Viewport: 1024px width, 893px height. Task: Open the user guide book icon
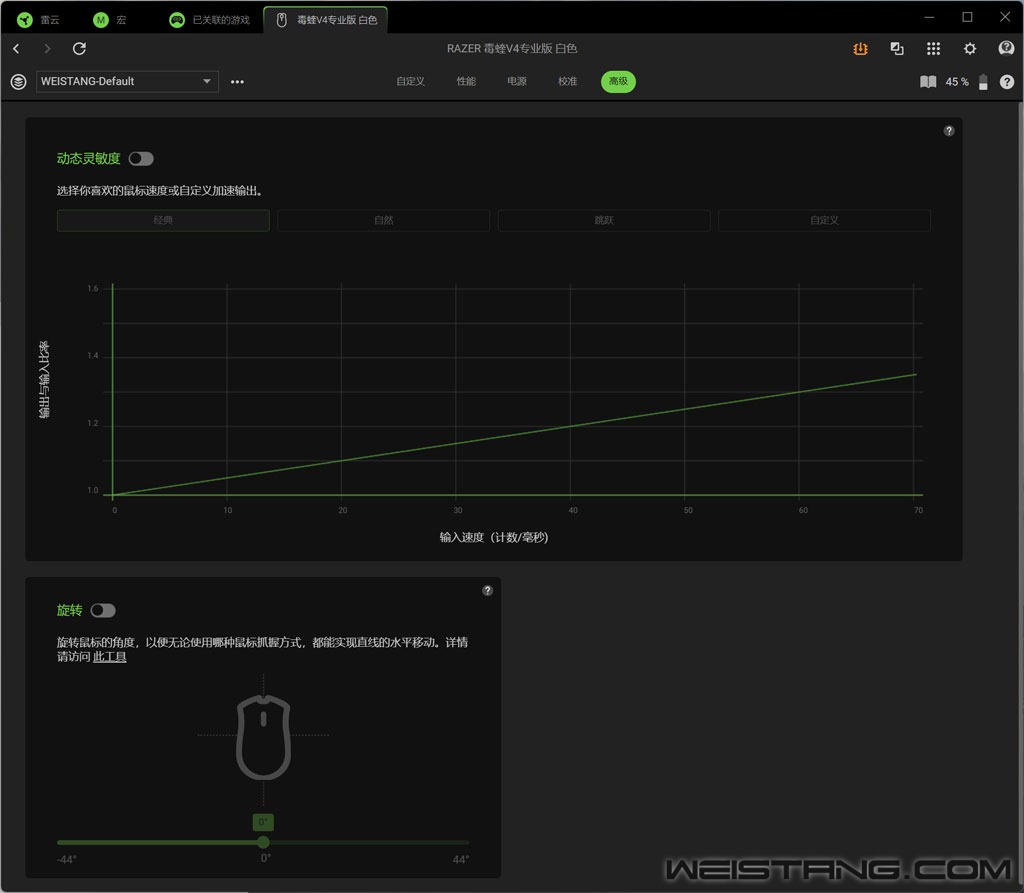928,82
